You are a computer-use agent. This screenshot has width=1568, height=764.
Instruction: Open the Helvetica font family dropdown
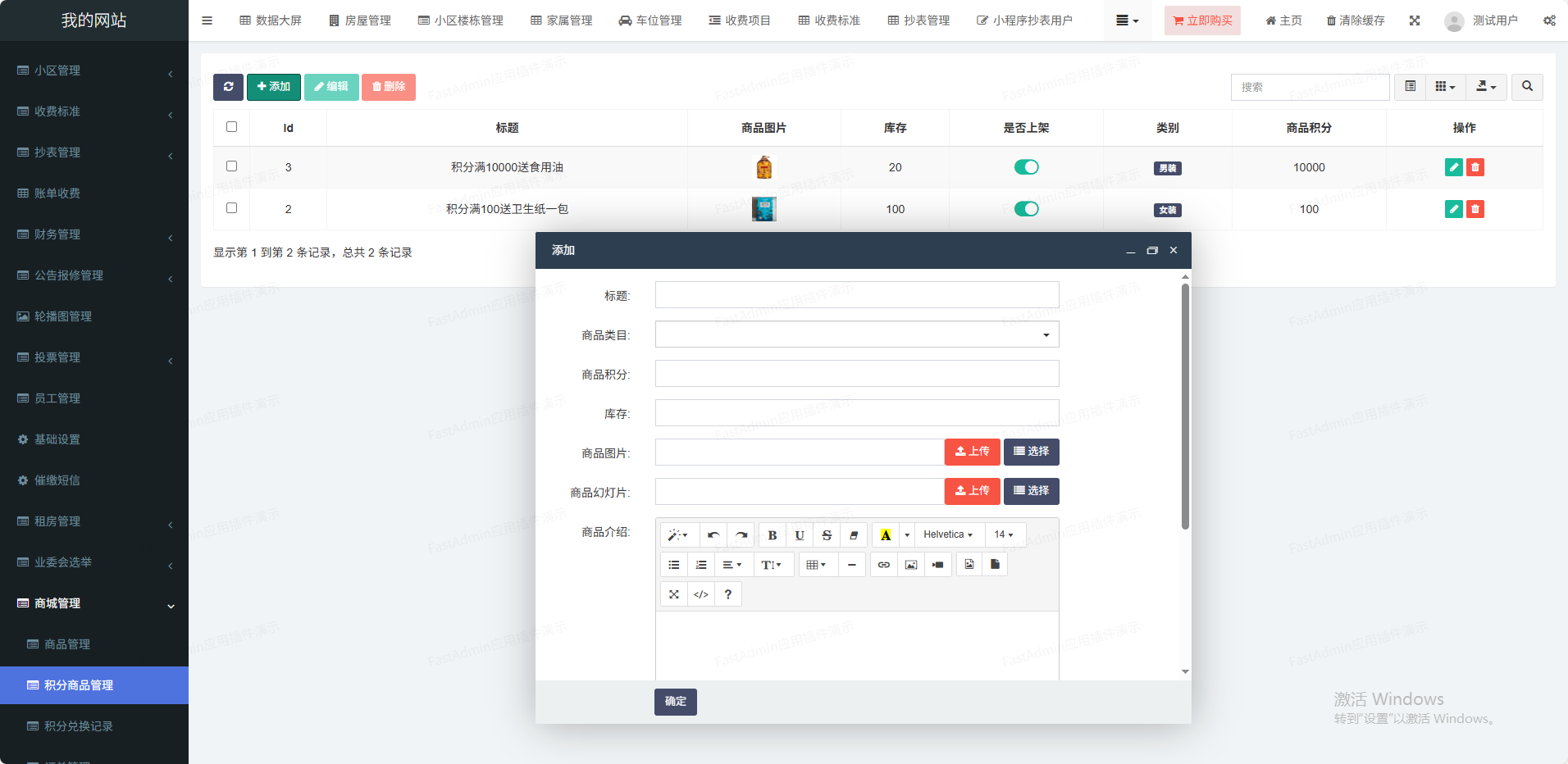point(947,535)
